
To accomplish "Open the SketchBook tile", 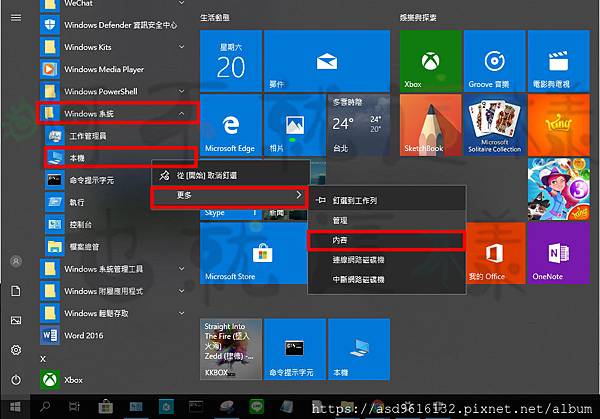I will point(430,125).
